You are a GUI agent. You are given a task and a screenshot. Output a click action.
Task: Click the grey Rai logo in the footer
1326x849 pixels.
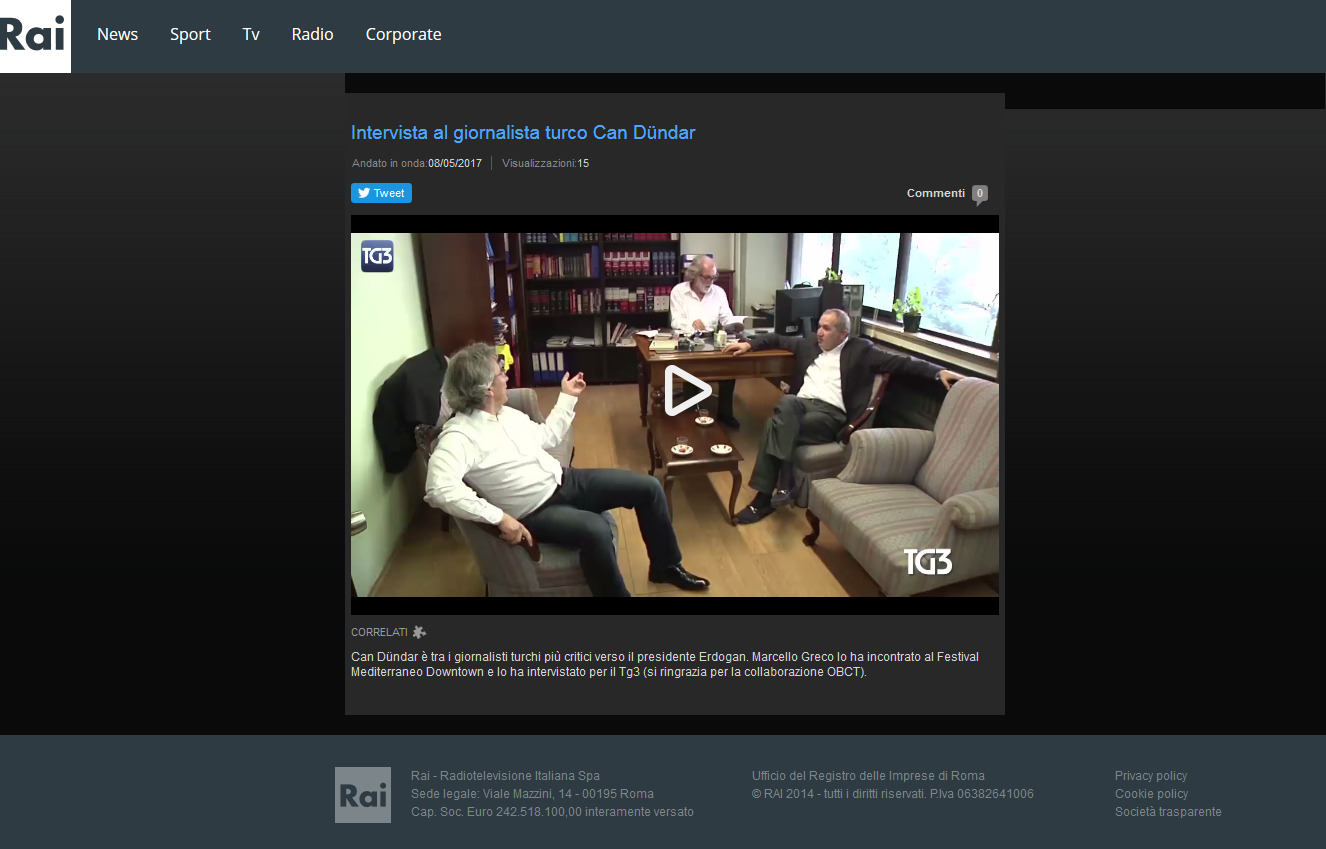click(363, 795)
